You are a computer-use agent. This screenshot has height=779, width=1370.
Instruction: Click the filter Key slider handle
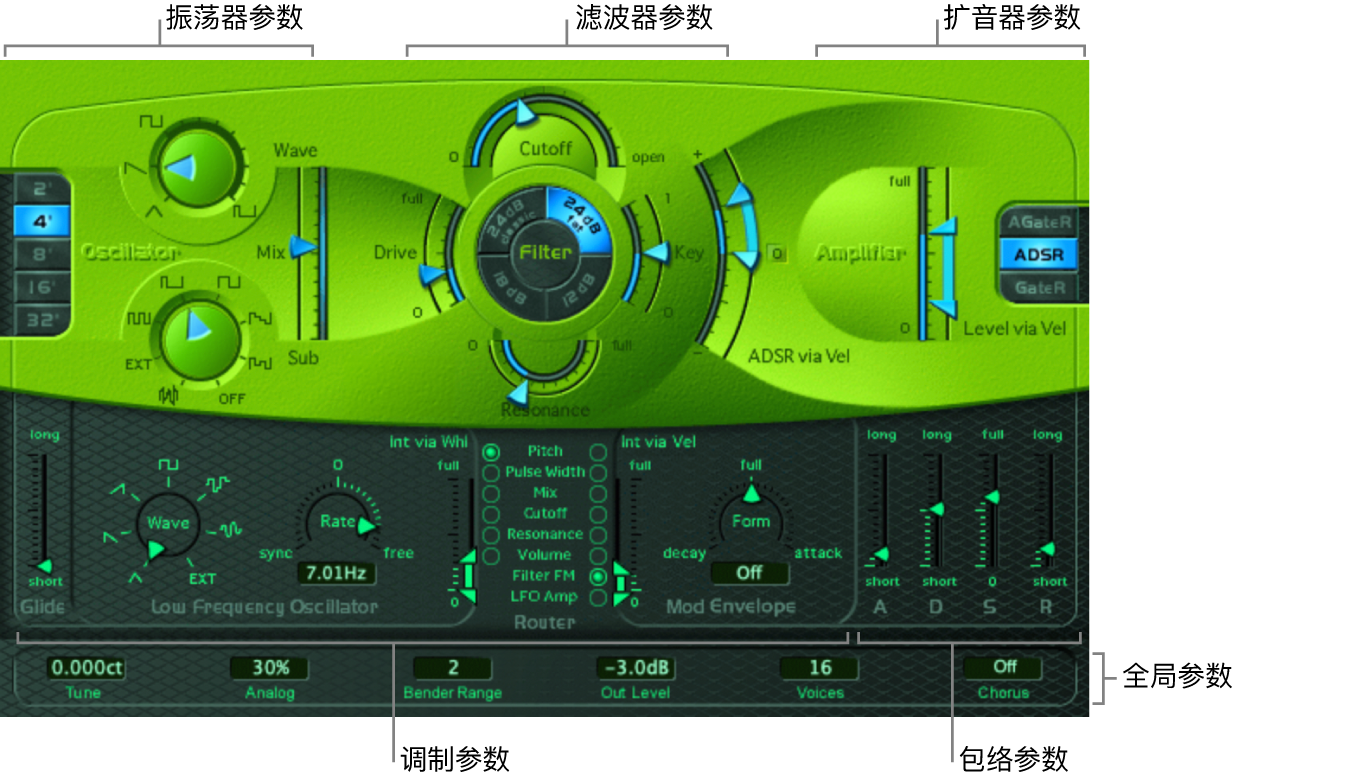tap(655, 254)
